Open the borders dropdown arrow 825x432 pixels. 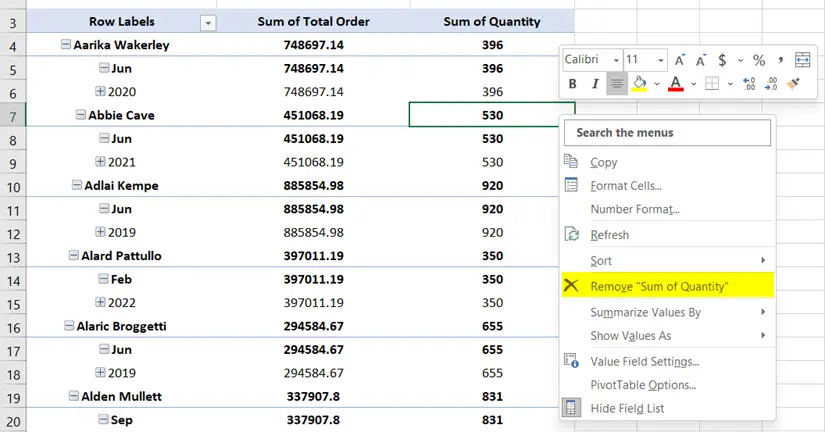(730, 84)
